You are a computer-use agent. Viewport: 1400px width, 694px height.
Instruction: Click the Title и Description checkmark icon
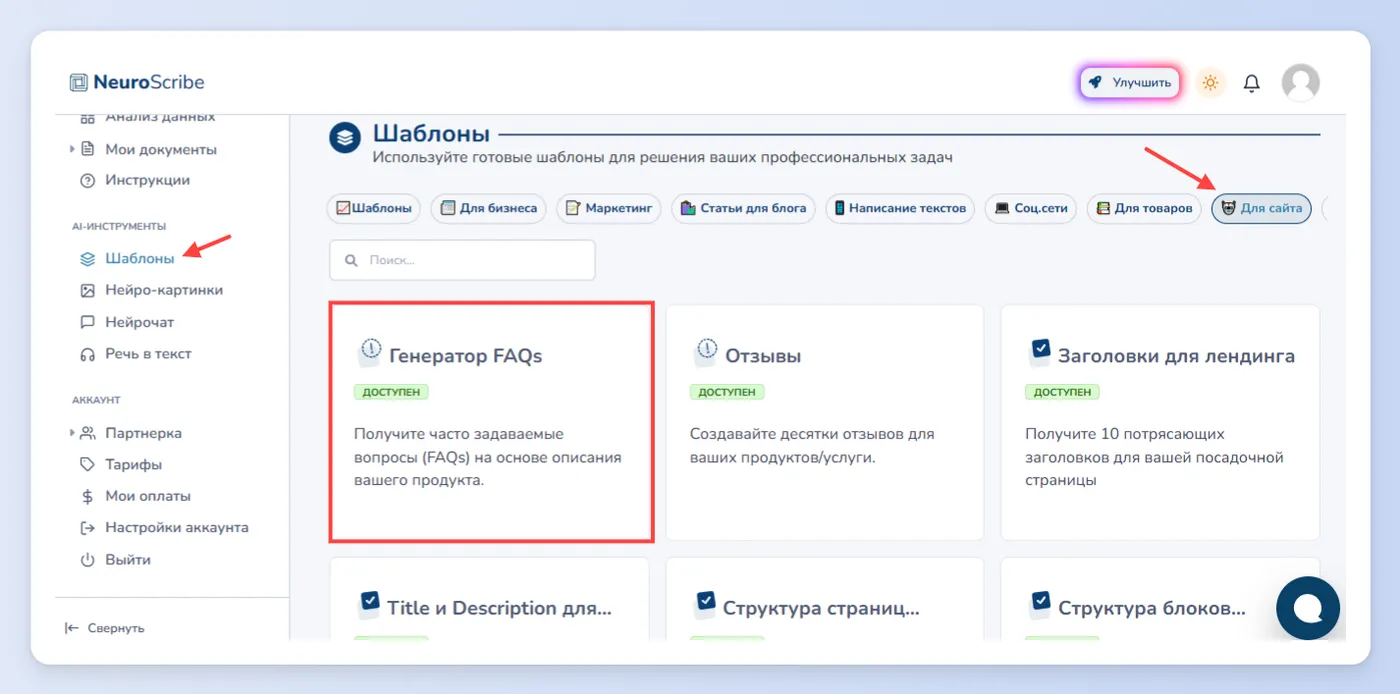pos(369,605)
